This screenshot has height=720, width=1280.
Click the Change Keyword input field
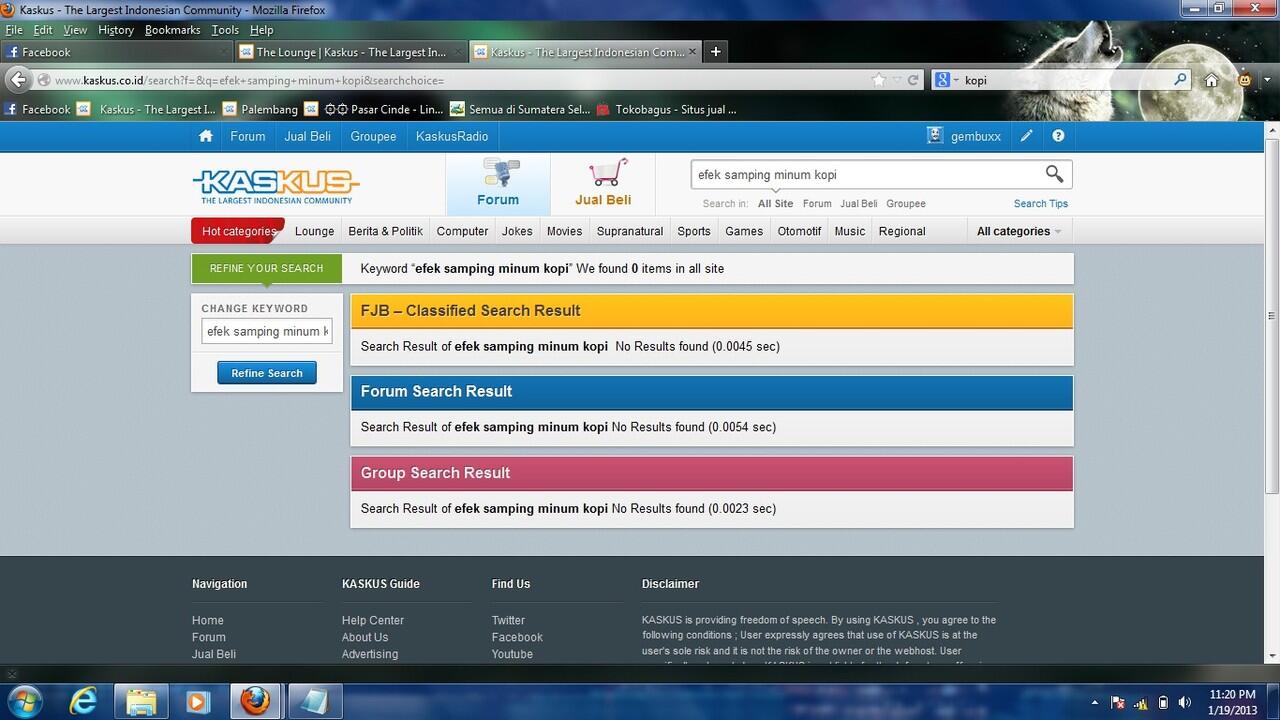pyautogui.click(x=267, y=331)
